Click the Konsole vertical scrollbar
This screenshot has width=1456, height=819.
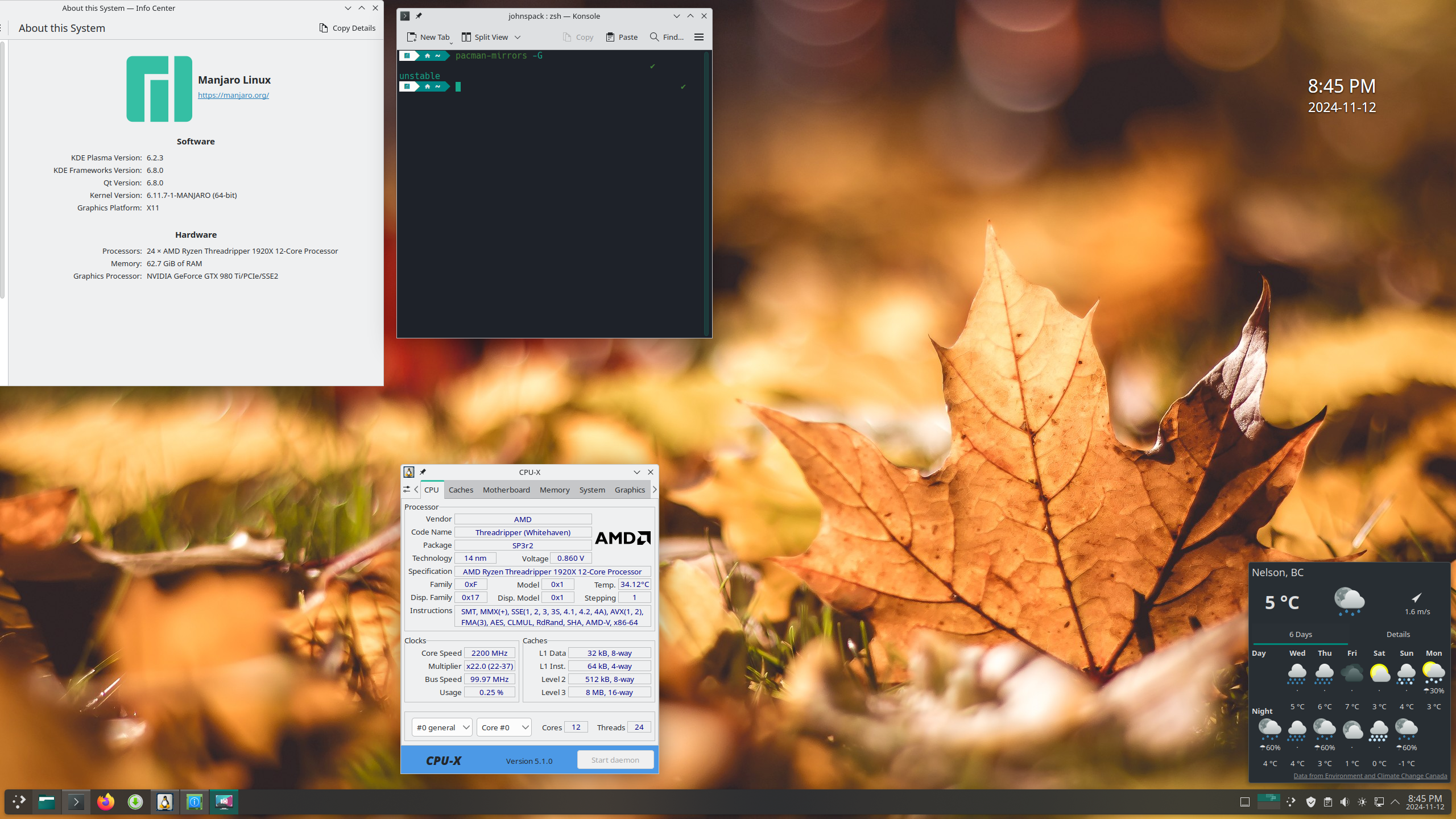tap(707, 193)
